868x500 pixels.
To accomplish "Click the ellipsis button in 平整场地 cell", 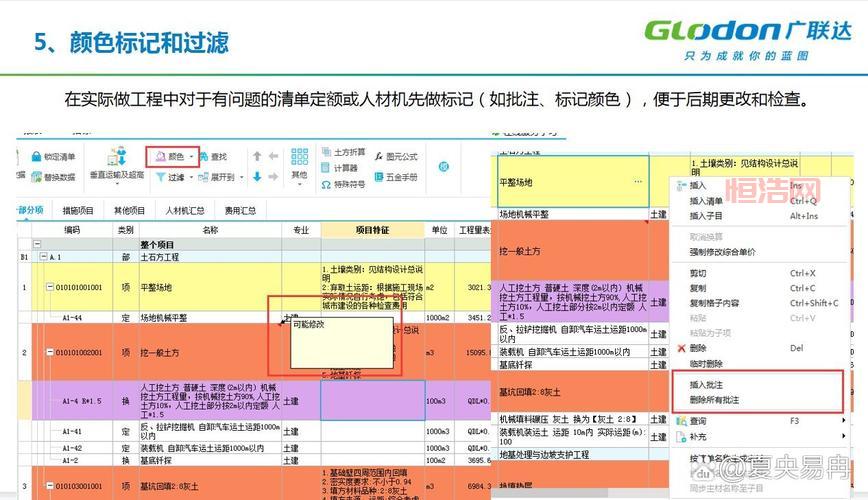I will point(637,182).
